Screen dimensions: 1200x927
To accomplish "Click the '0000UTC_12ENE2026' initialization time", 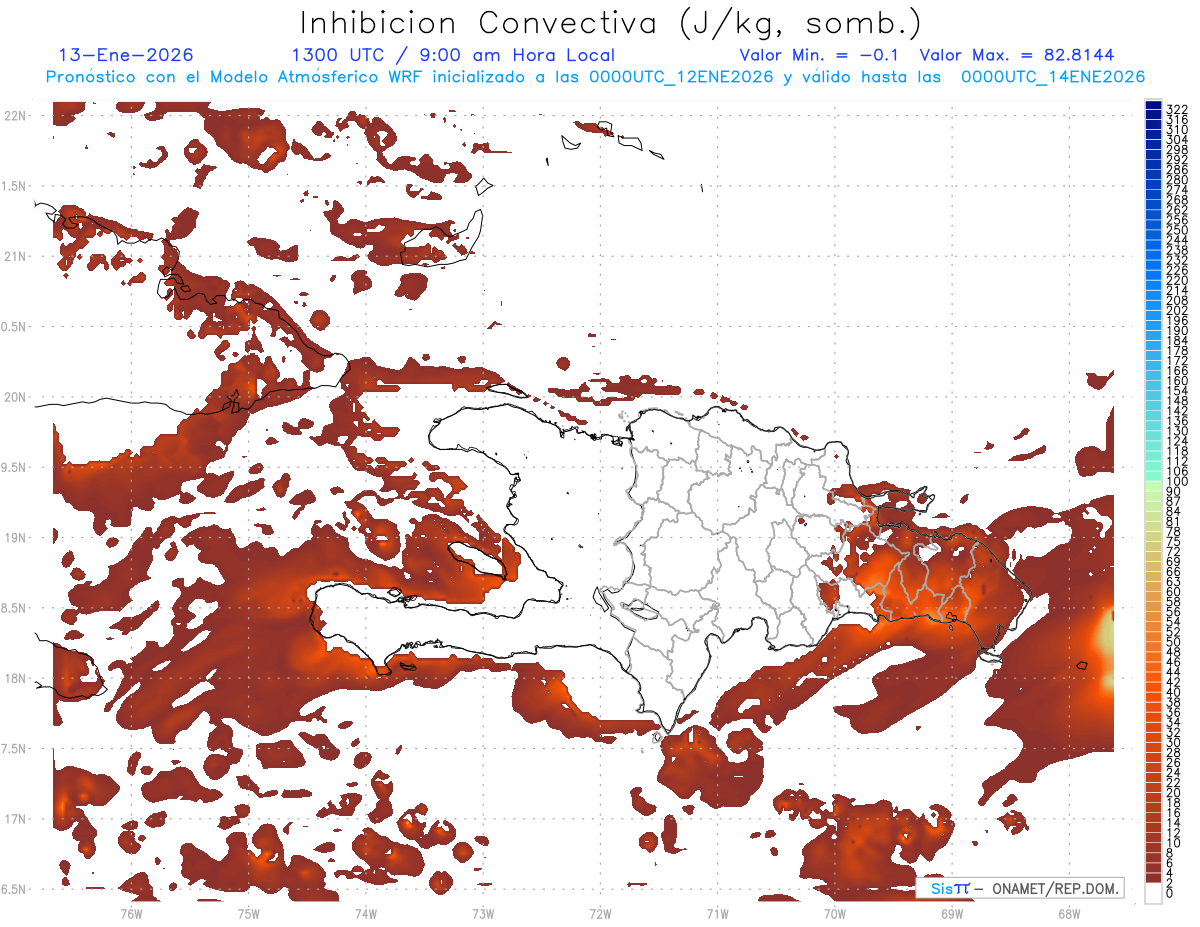I will [x=681, y=77].
